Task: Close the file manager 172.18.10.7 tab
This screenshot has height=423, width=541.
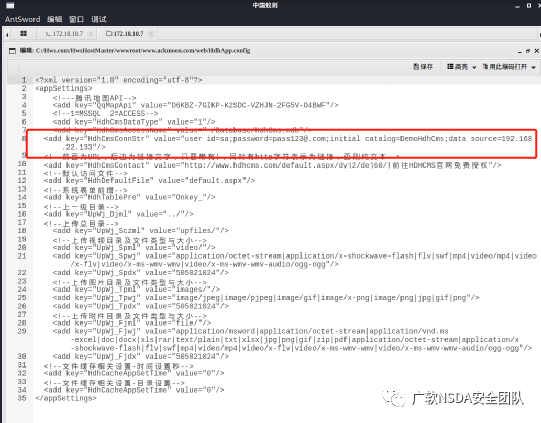Action: [x=151, y=34]
